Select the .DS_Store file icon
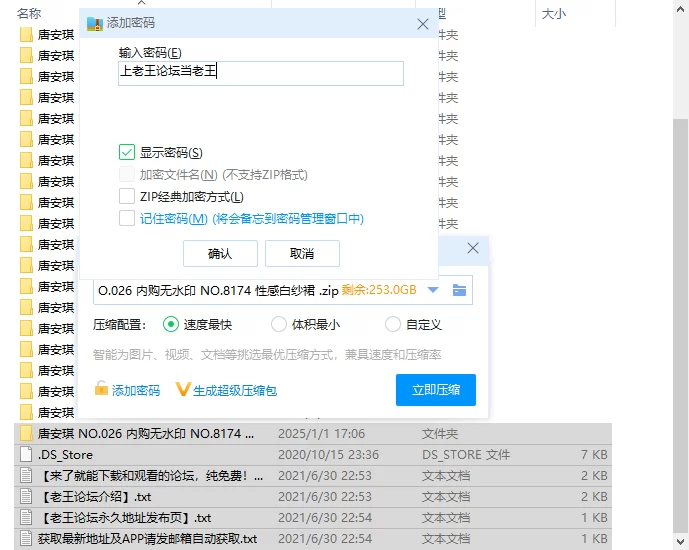Screen dimensions: 689x550 point(27,455)
